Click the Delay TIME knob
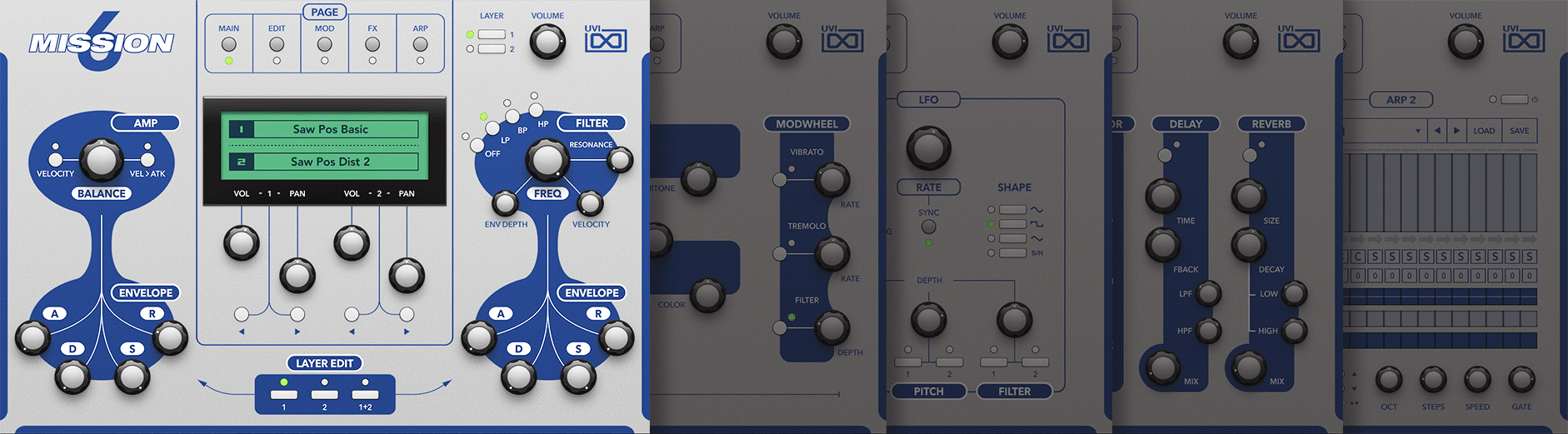The image size is (1568, 434). click(1162, 196)
